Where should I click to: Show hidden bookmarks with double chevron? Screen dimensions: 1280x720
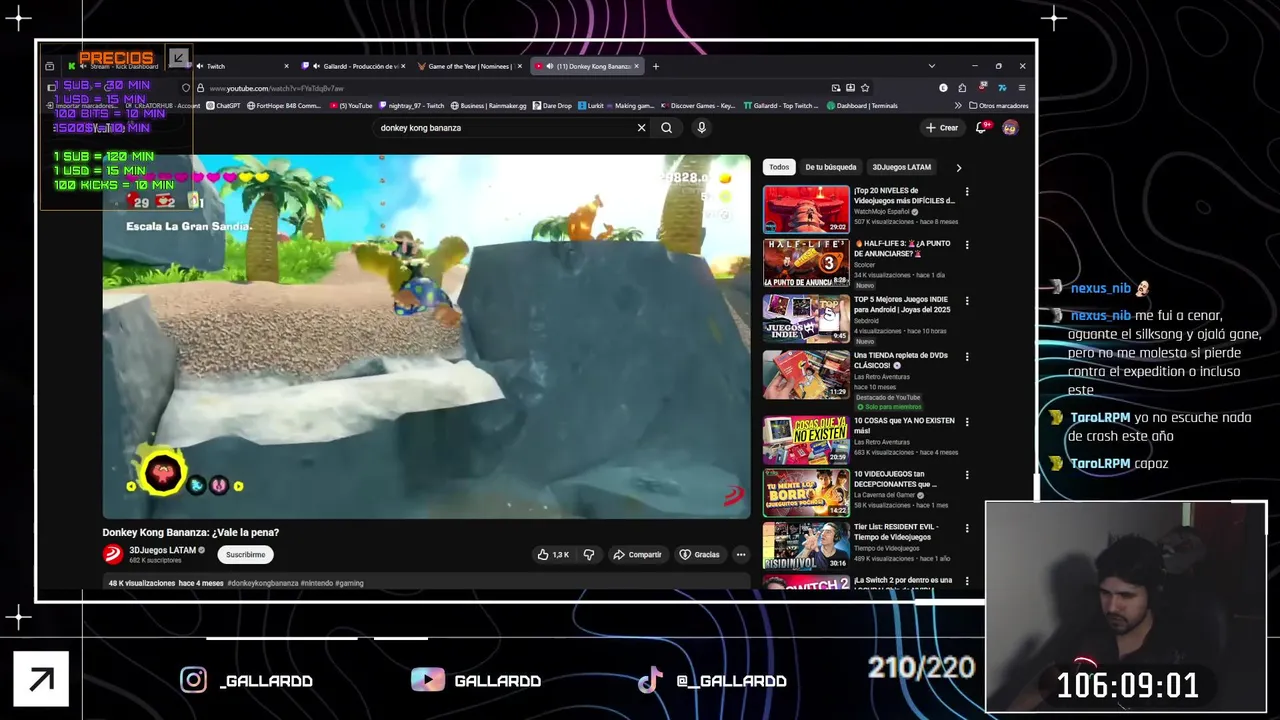click(958, 105)
